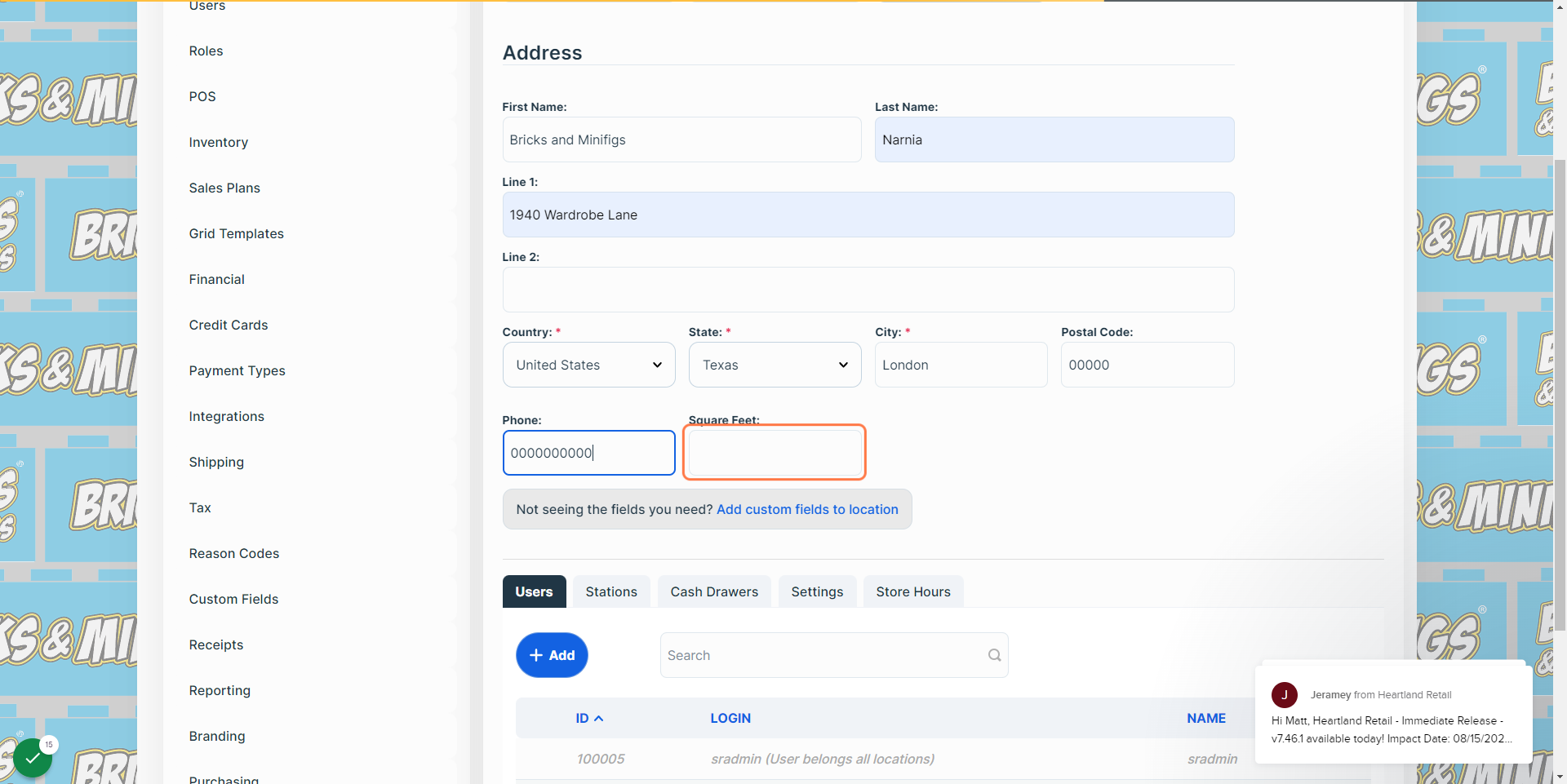Viewport: 1567px width, 784px height.
Task: Switch to the Stations tab
Action: click(x=611, y=591)
